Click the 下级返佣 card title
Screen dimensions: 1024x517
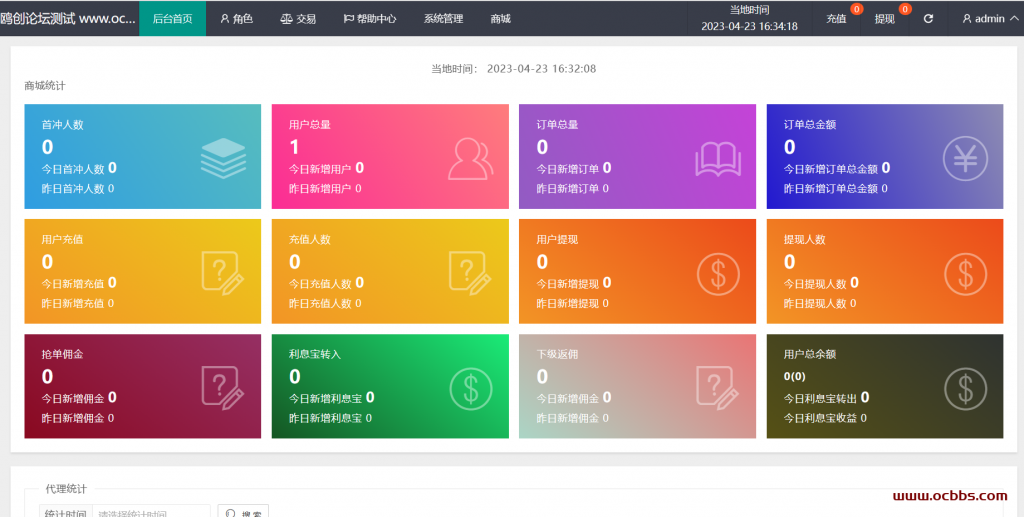pos(557,354)
